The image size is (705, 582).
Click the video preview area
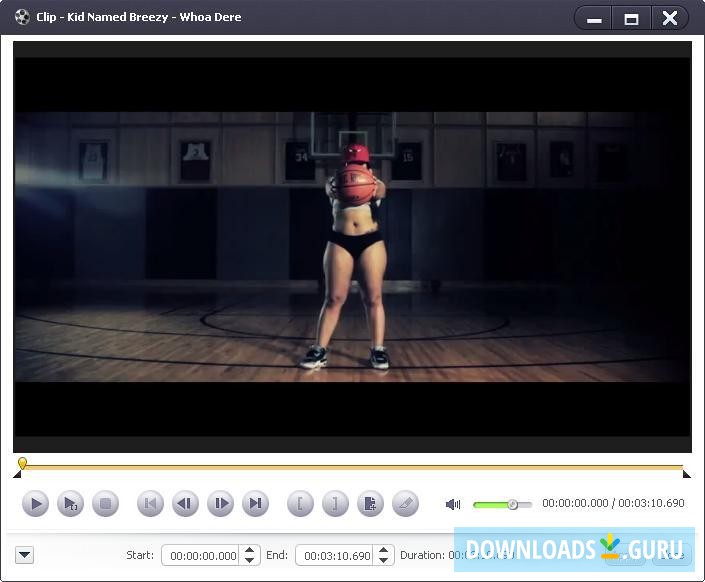coord(352,247)
